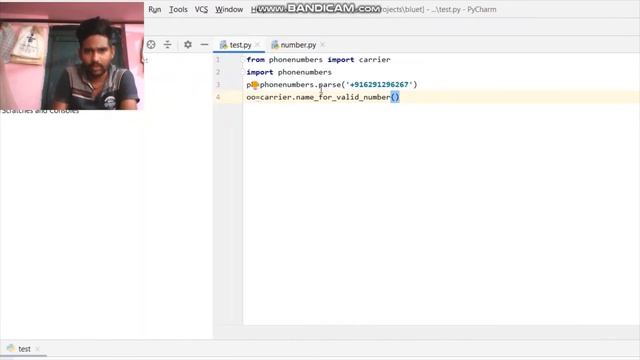This screenshot has width=640, height=360.
Task: Switch to the test.py editor tab
Action: [240, 45]
